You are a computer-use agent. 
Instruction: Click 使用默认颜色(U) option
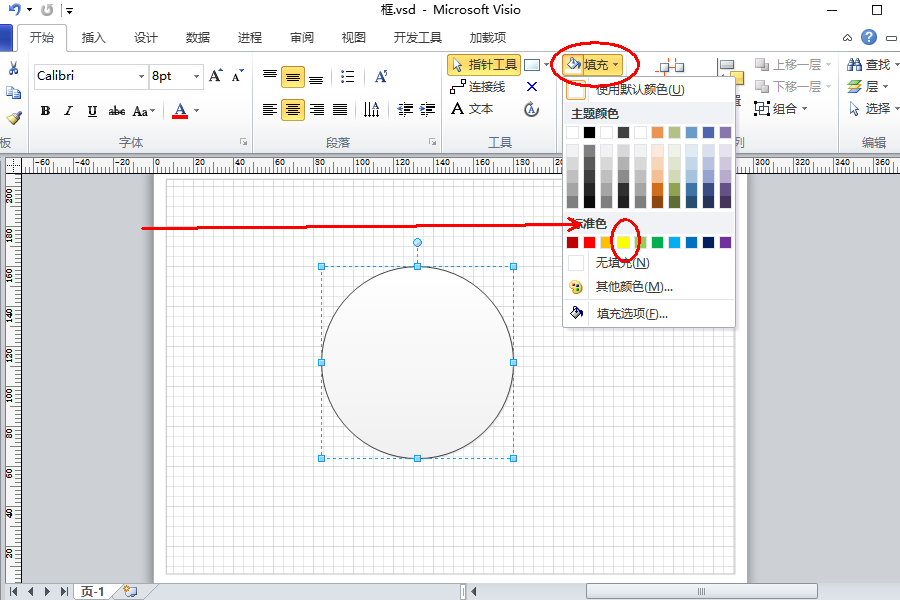point(640,90)
